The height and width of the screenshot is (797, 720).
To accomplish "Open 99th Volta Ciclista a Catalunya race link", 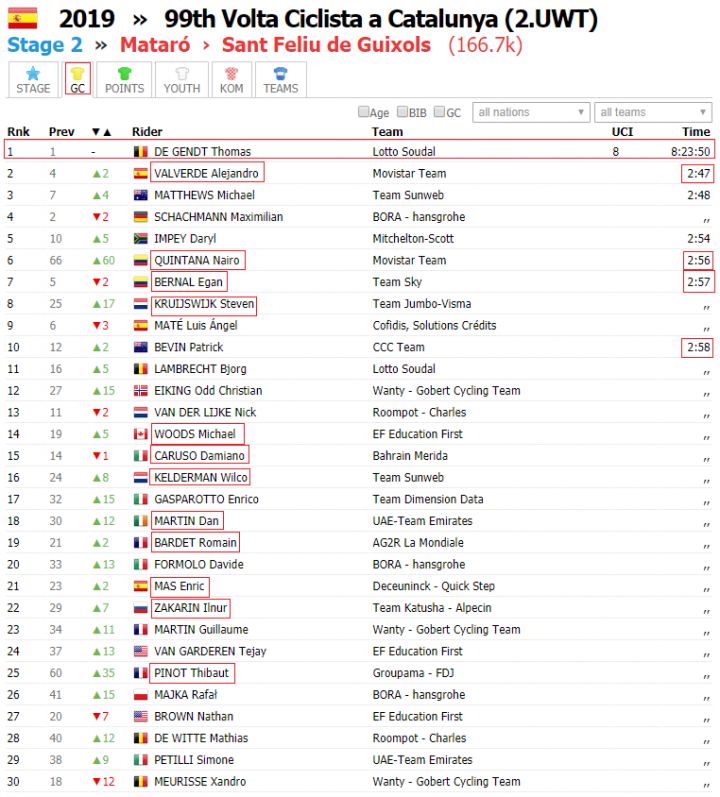I will coord(381,19).
